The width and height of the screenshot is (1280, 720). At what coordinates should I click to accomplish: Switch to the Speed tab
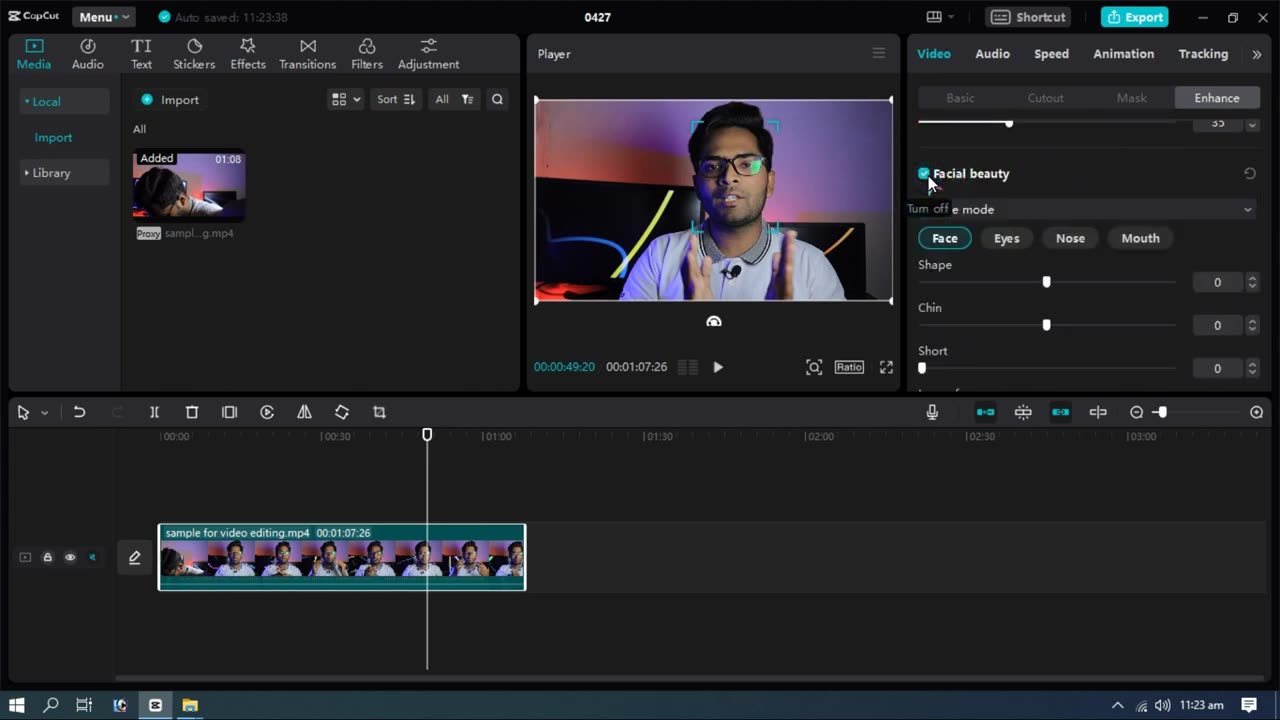pyautogui.click(x=1051, y=54)
